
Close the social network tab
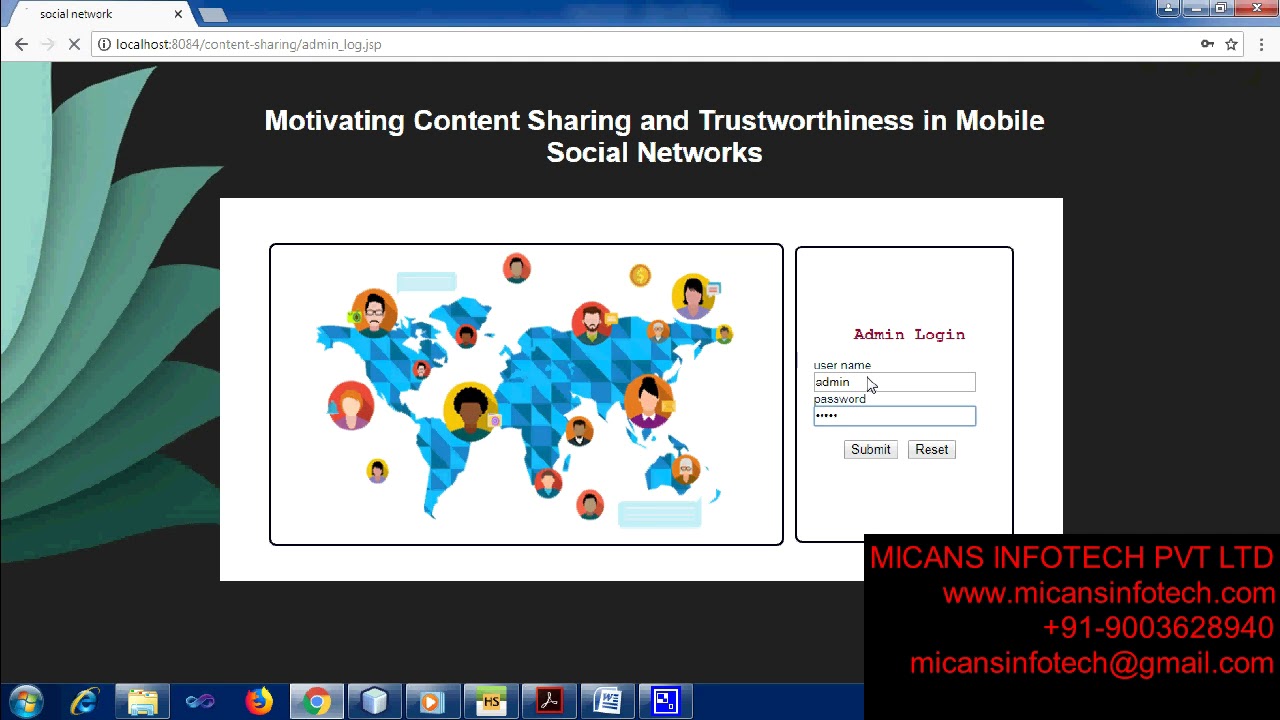[x=178, y=14]
